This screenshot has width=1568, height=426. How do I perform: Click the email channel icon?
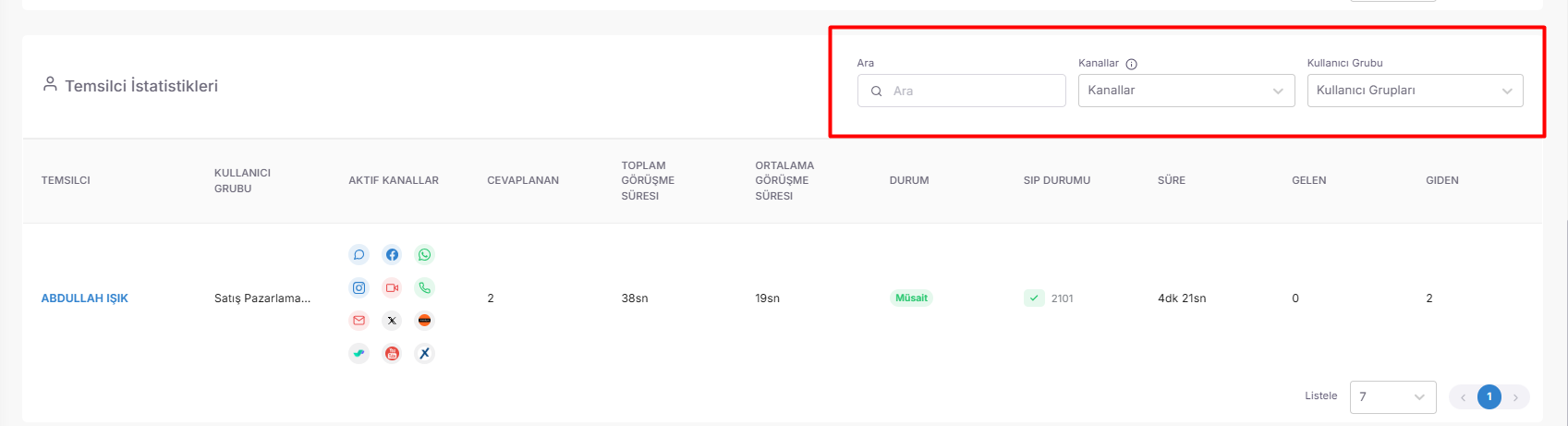pyautogui.click(x=359, y=321)
